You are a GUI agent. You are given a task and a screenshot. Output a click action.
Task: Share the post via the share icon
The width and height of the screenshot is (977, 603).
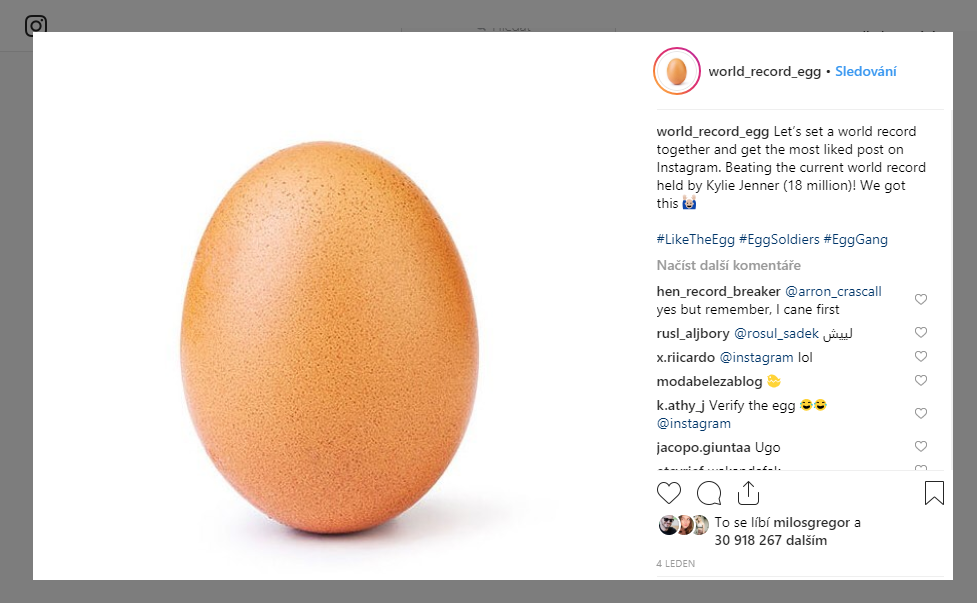[x=748, y=493]
